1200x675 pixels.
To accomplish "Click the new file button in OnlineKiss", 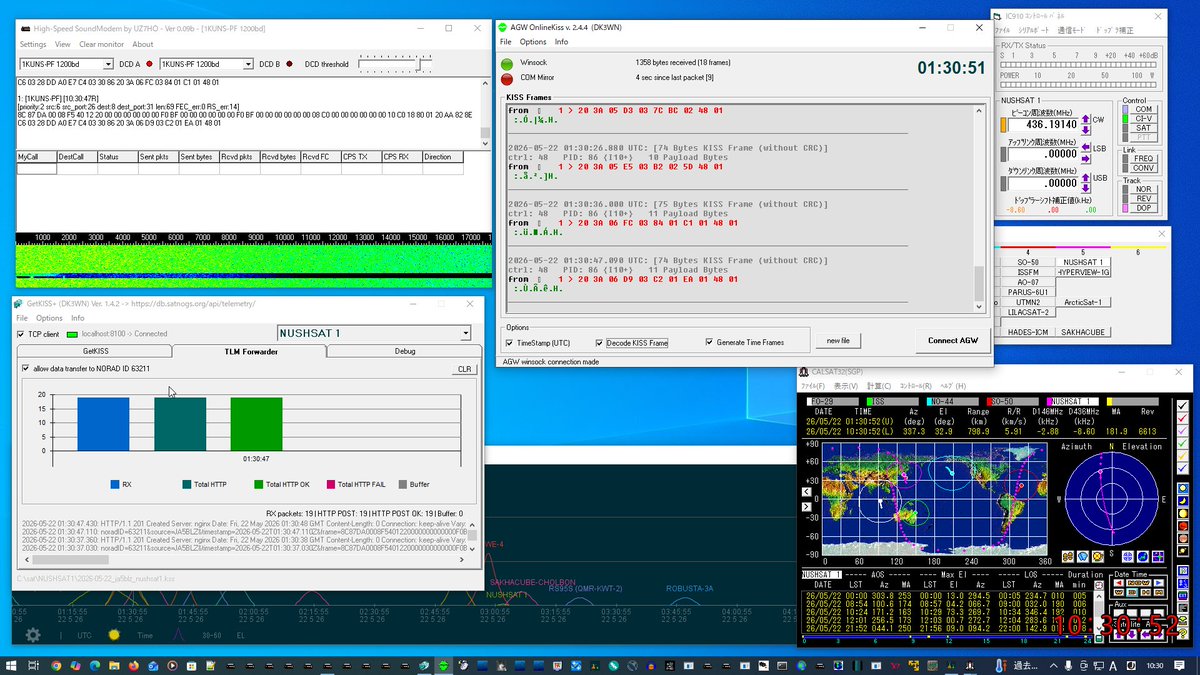I will pos(837,341).
